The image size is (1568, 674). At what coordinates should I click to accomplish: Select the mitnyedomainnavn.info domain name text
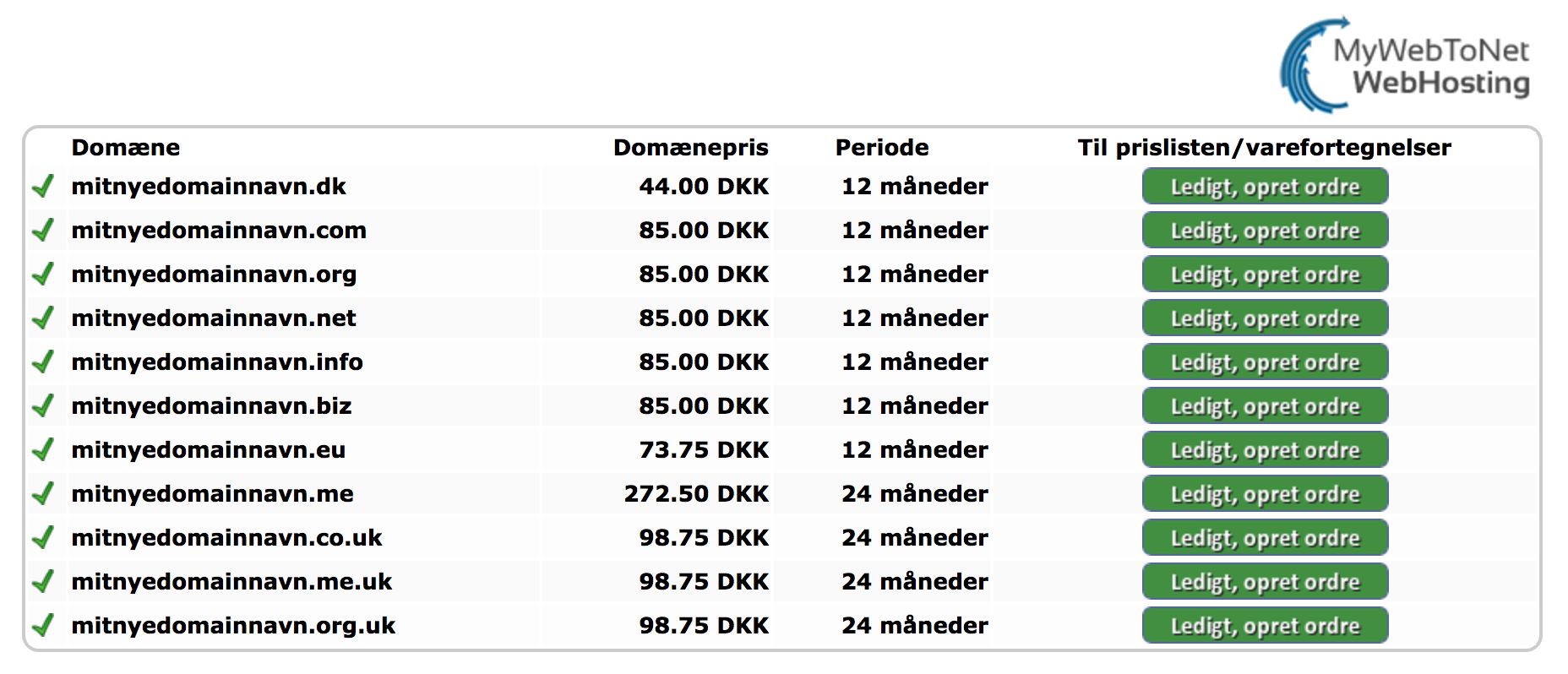217,361
